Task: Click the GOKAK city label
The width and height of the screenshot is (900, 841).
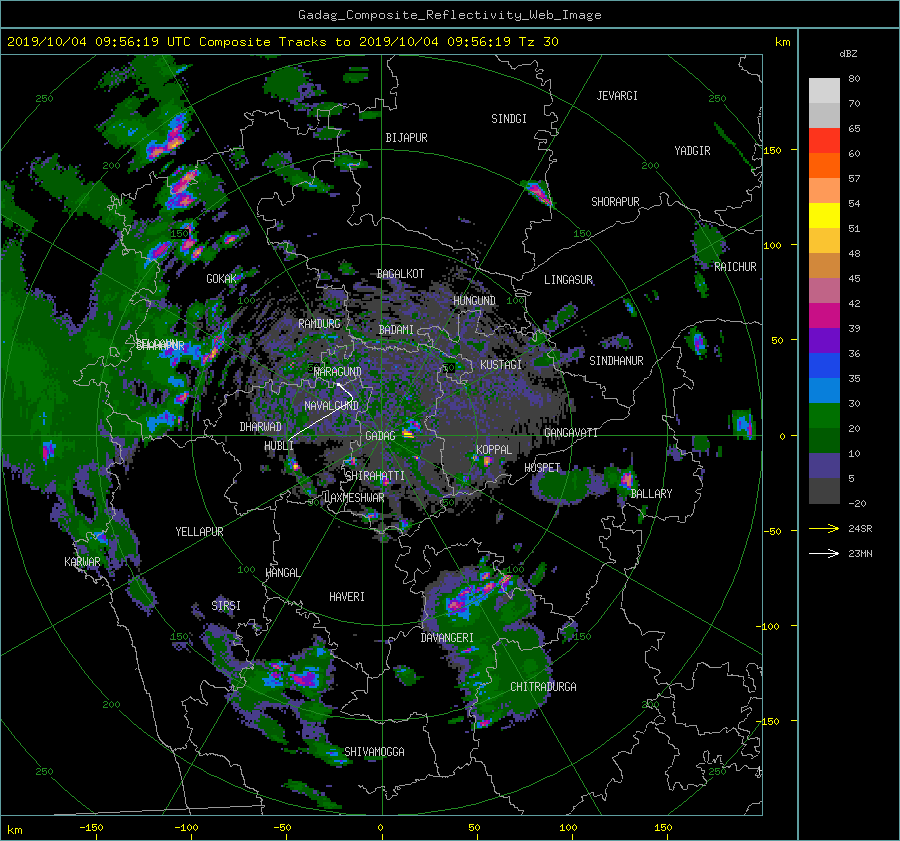Action: (x=222, y=279)
